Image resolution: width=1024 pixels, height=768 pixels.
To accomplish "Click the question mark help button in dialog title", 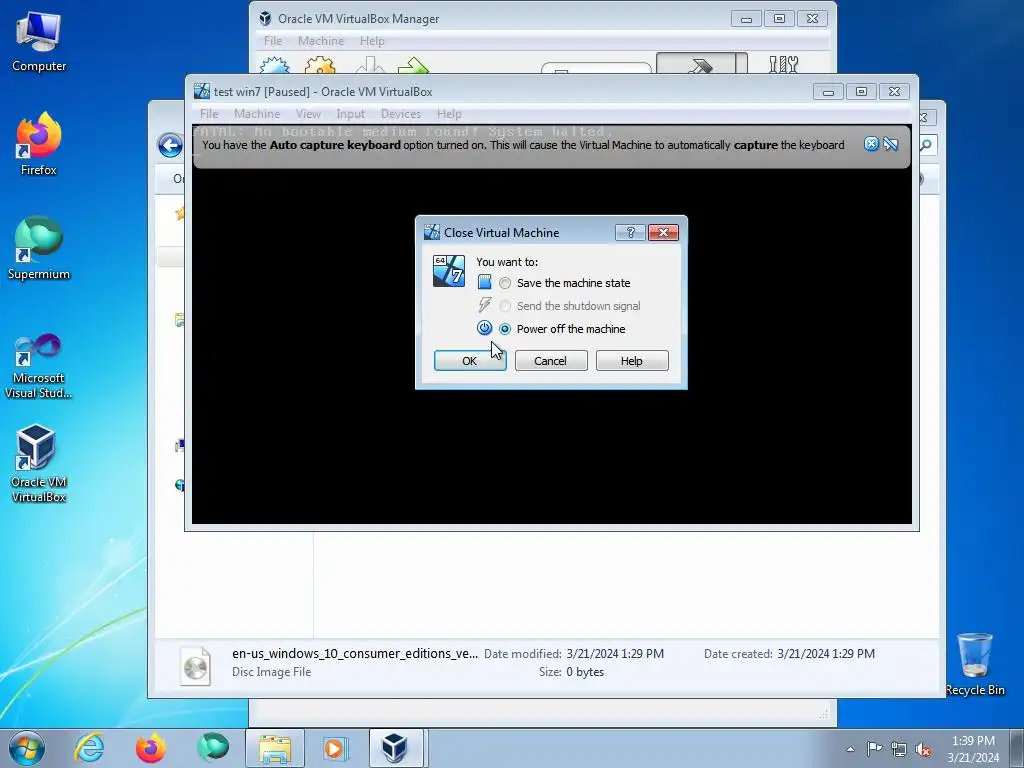I will click(630, 232).
